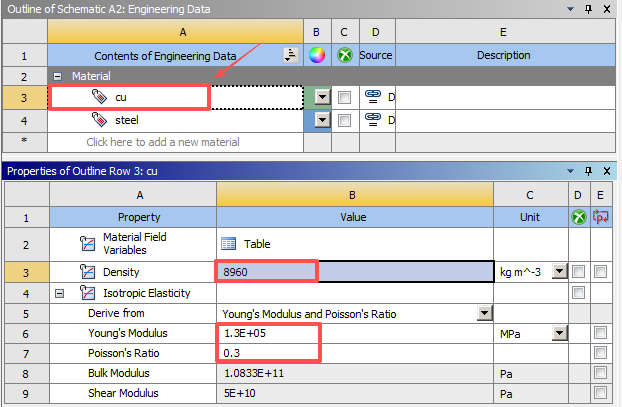
Task: Click column E header in Outline table
Action: click(505, 32)
